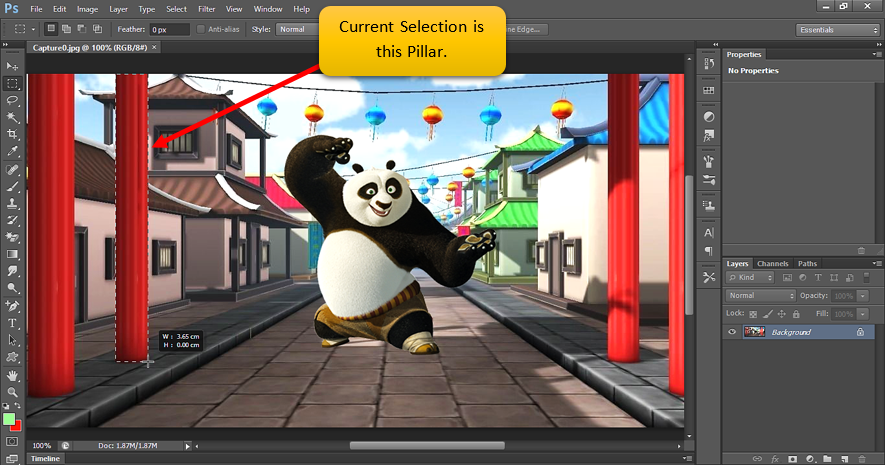Click add to selection mode button
Viewport: 885px width, 467px height.
66,29
